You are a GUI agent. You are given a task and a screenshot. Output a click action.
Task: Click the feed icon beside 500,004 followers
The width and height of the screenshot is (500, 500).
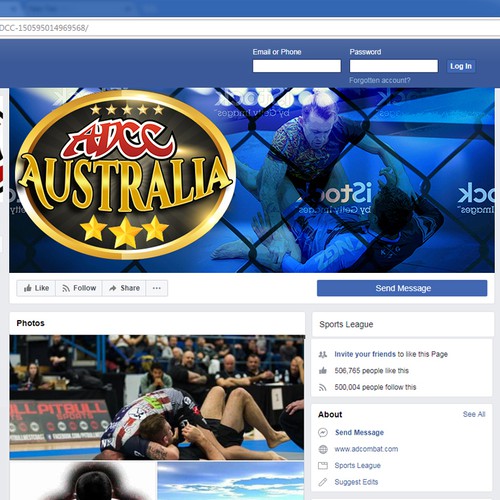322,387
